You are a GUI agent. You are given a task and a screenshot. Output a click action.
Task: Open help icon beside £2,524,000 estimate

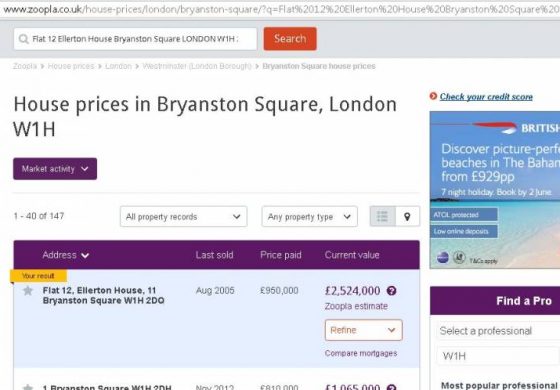click(x=391, y=291)
